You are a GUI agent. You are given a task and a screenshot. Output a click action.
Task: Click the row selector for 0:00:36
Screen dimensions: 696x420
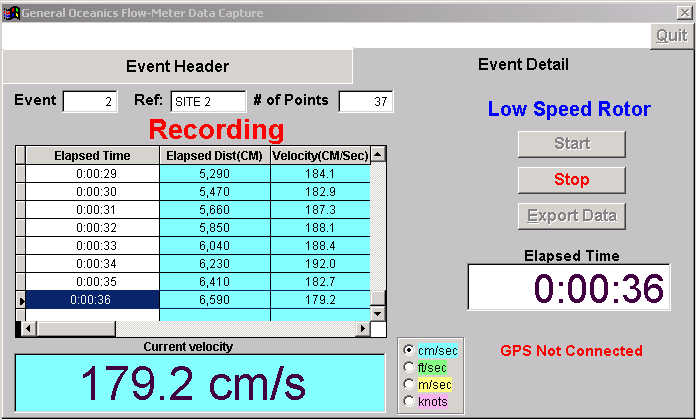click(x=20, y=299)
